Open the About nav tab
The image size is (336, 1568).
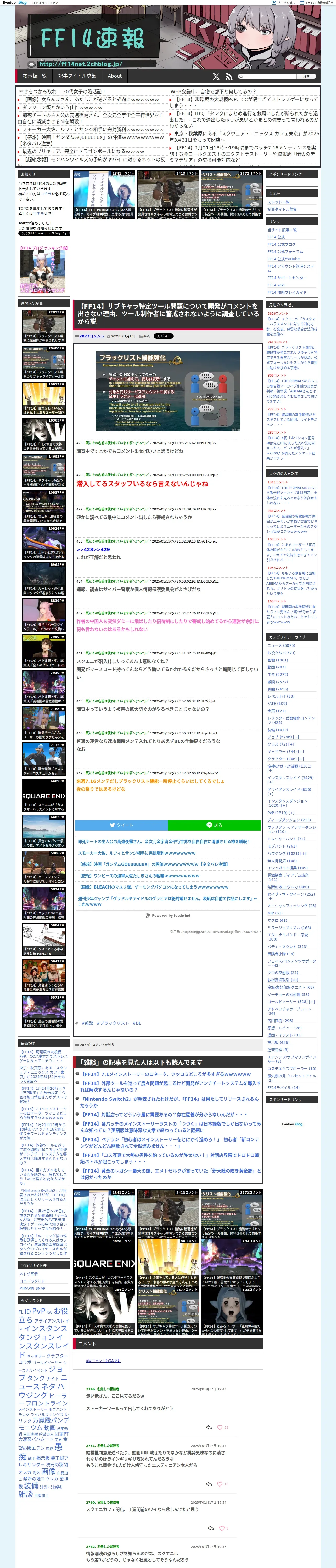click(x=115, y=76)
